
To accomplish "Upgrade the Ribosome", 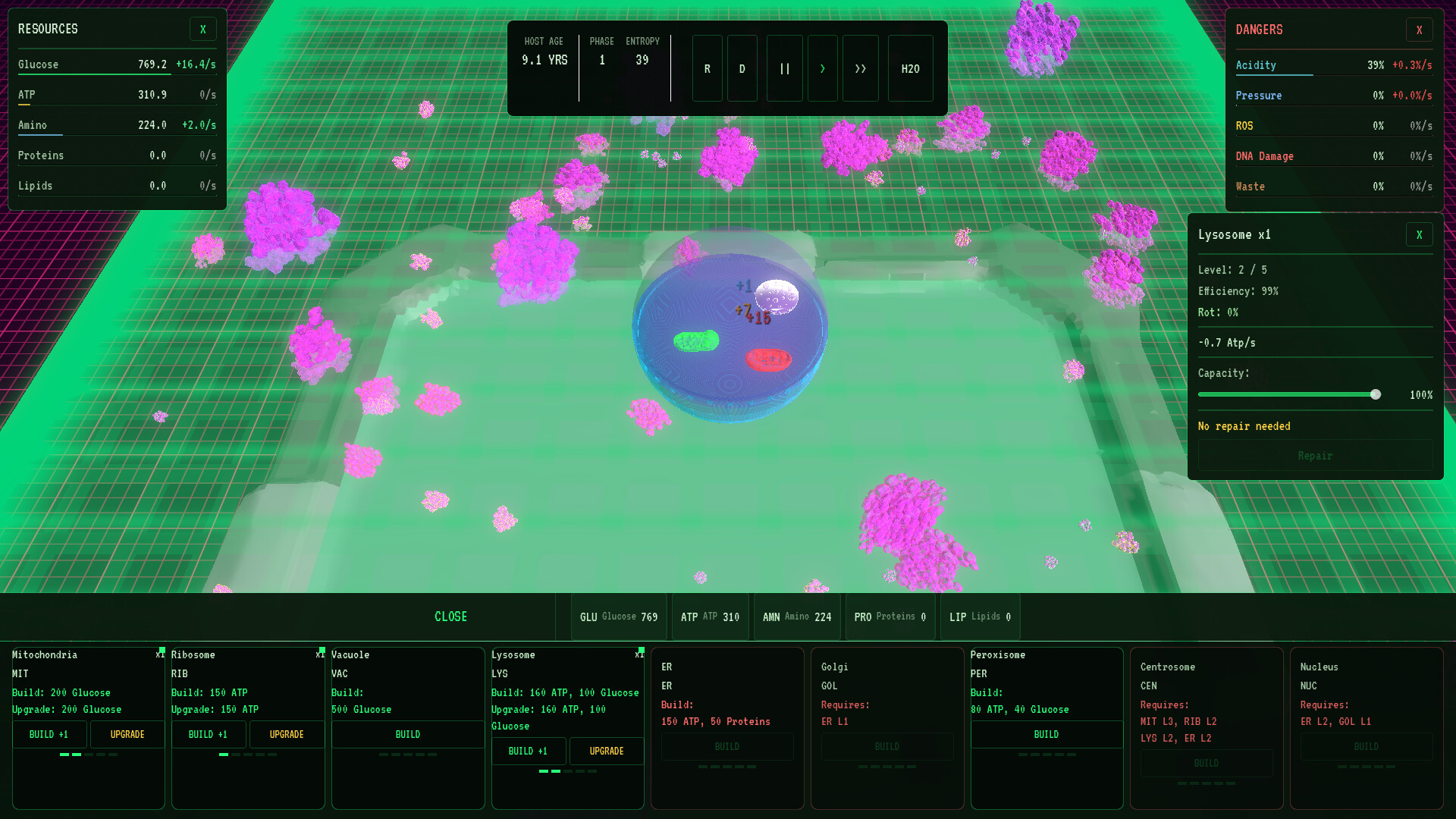I will (287, 734).
